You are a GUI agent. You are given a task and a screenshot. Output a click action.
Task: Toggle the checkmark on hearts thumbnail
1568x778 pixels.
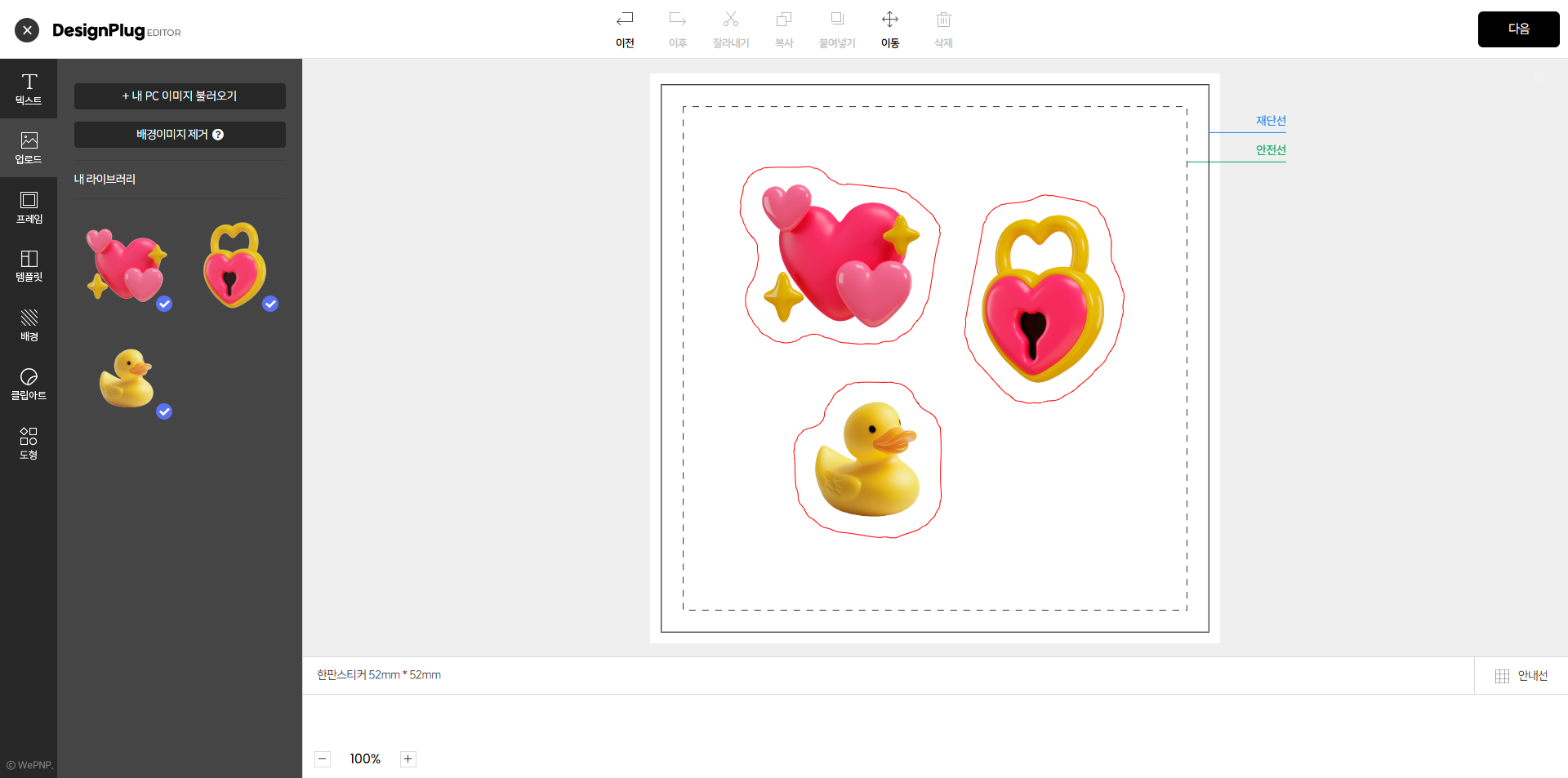pos(164,304)
